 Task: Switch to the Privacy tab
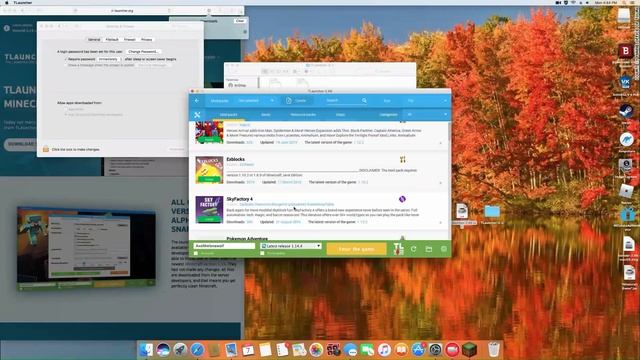[147, 40]
